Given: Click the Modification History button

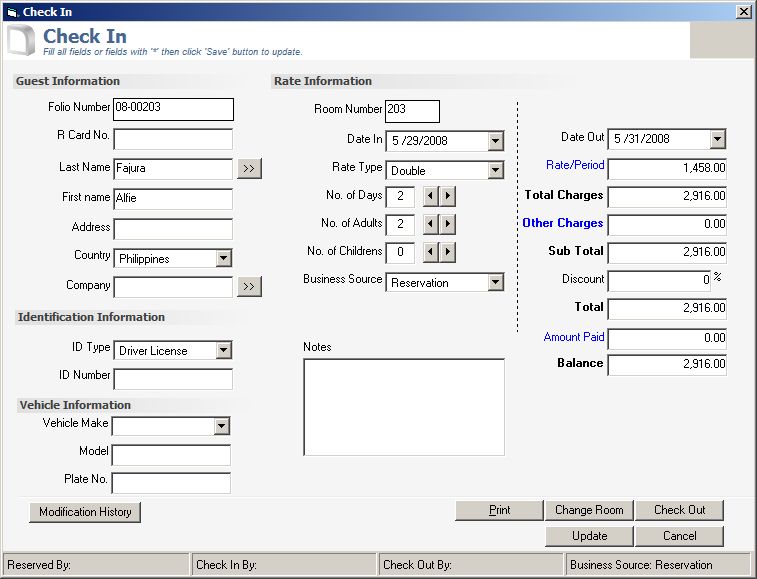Looking at the screenshot, I should coord(85,512).
